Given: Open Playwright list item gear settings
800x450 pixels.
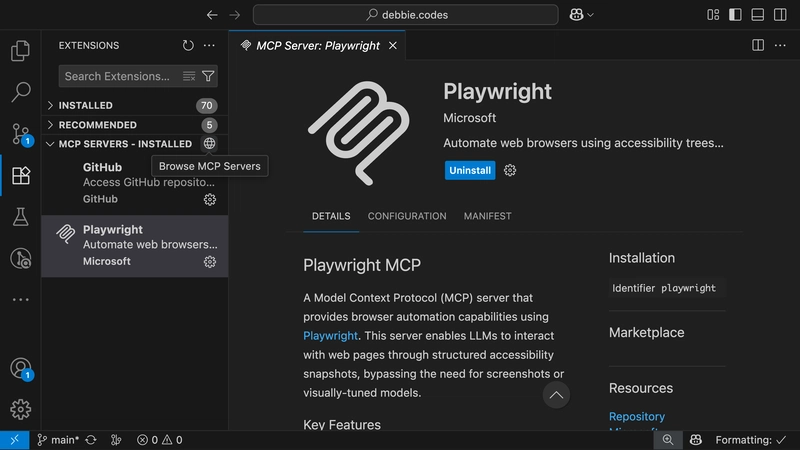Looking at the screenshot, I should [210, 262].
